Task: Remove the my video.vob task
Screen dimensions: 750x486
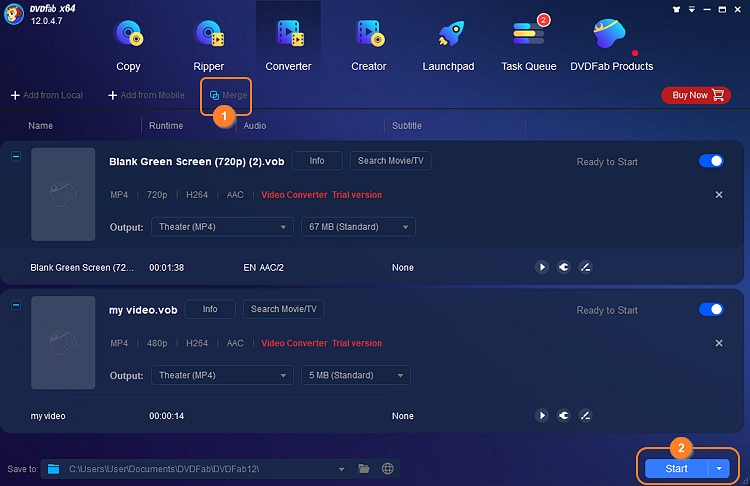Action: [x=719, y=343]
